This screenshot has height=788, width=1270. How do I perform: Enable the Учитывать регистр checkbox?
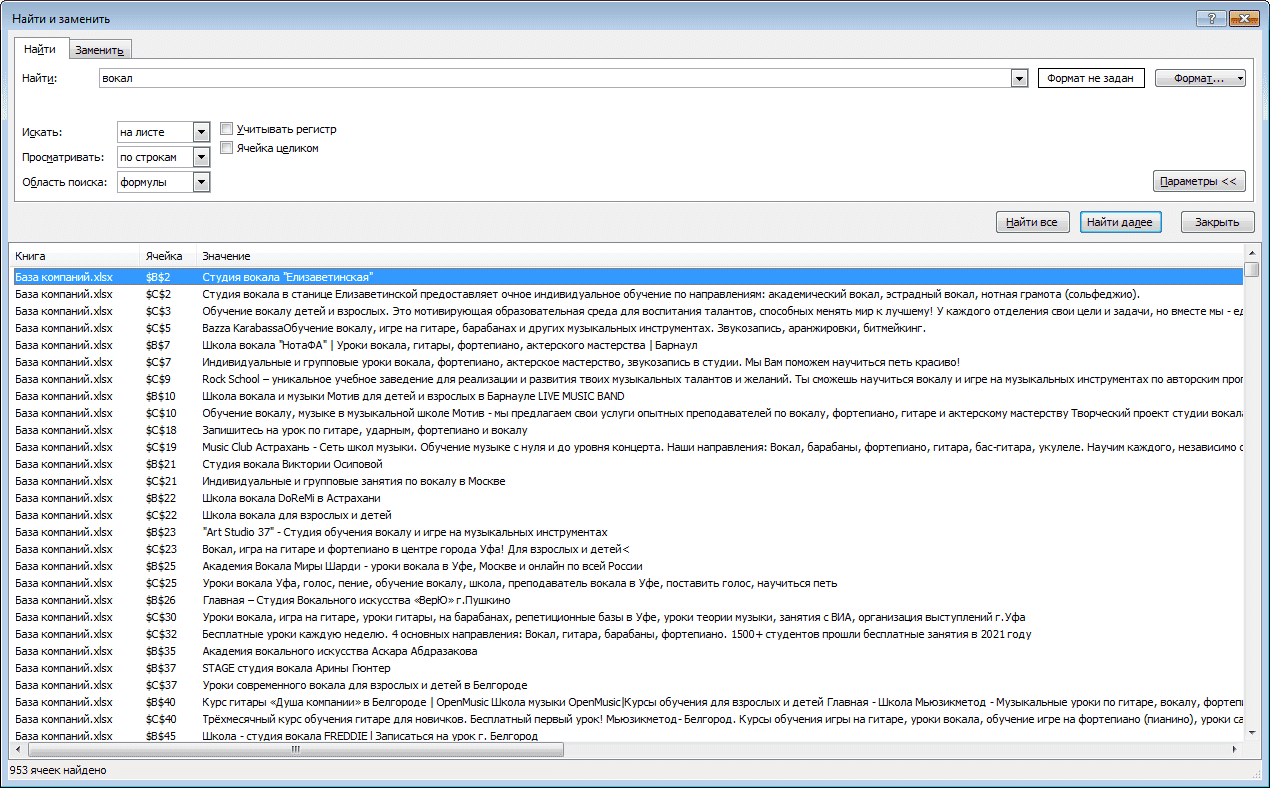click(x=227, y=129)
